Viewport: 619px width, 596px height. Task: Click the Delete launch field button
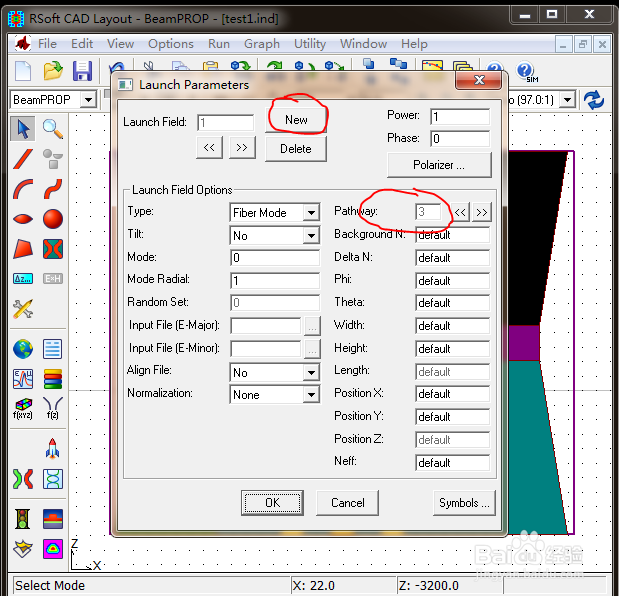[x=296, y=149]
